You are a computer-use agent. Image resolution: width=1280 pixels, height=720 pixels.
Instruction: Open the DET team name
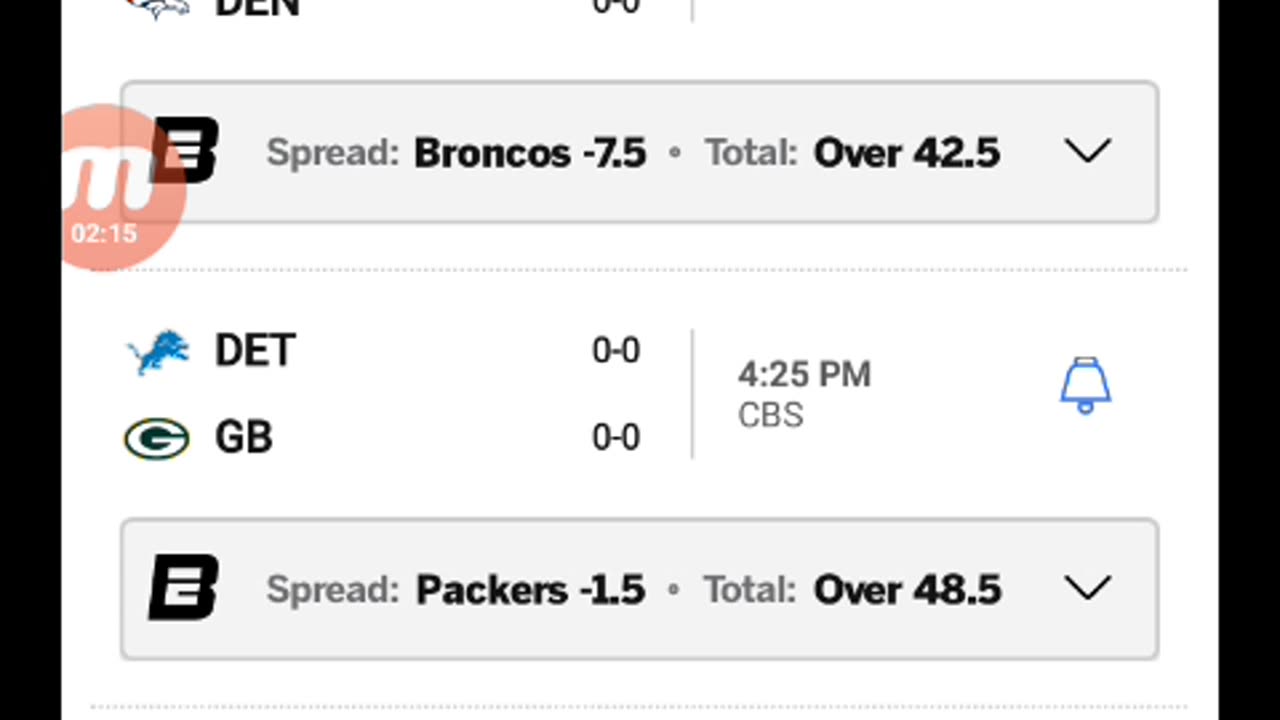tap(255, 351)
